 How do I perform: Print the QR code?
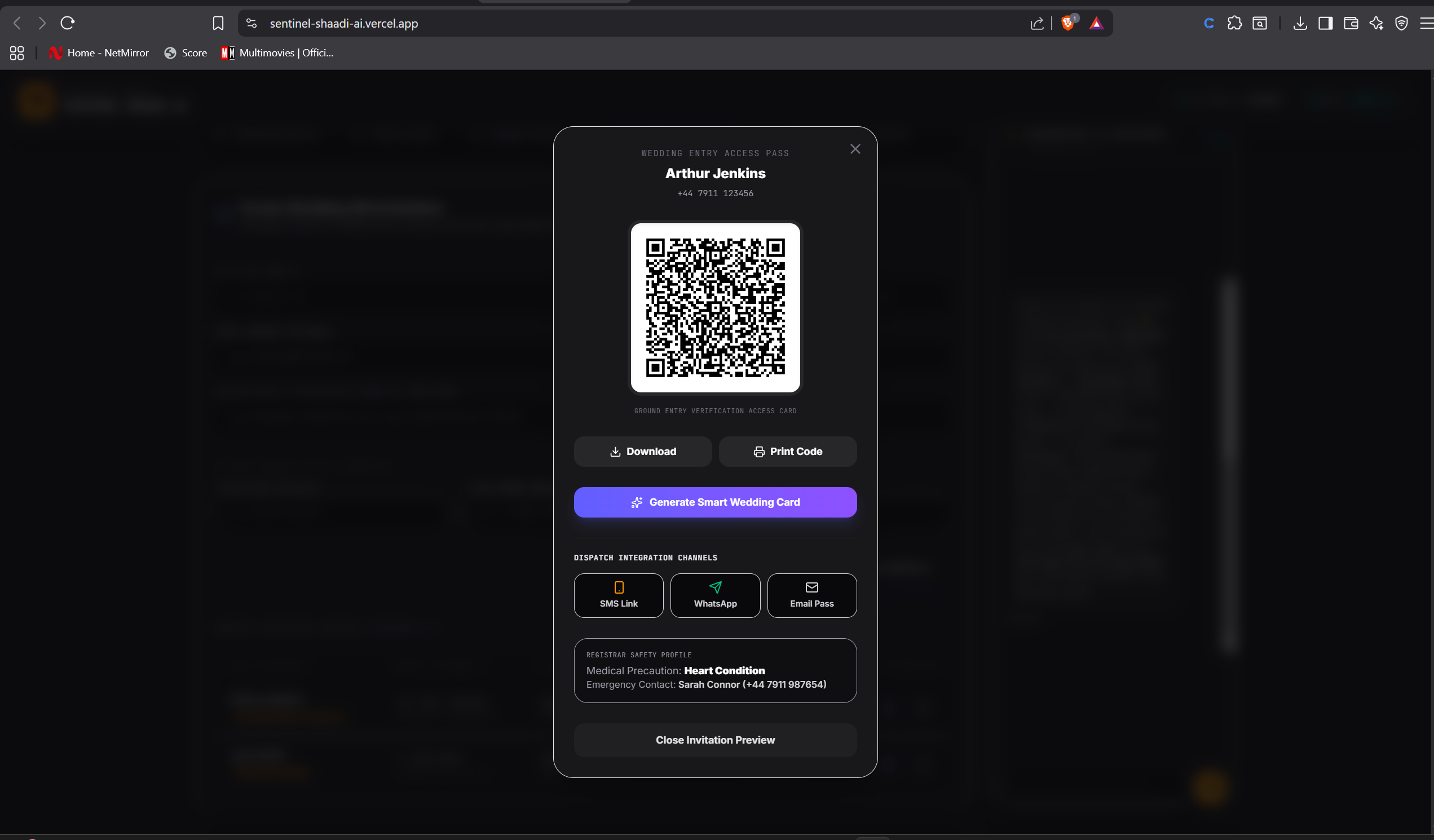click(x=788, y=452)
